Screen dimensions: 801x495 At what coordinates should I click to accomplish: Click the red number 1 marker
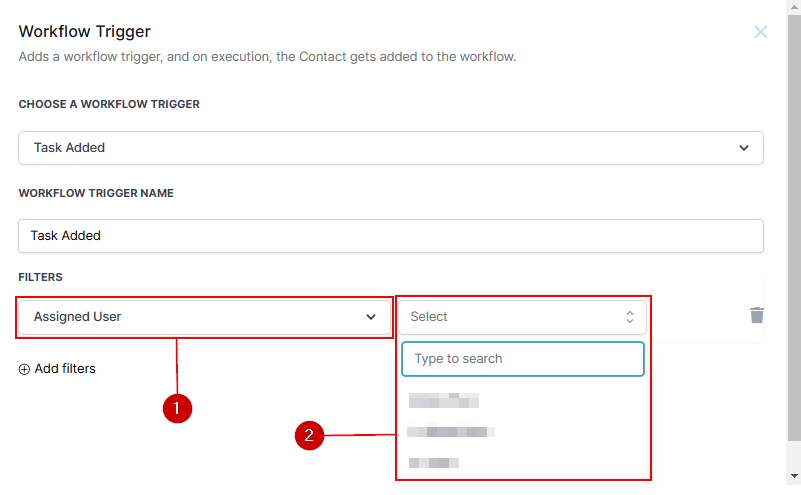click(x=177, y=408)
